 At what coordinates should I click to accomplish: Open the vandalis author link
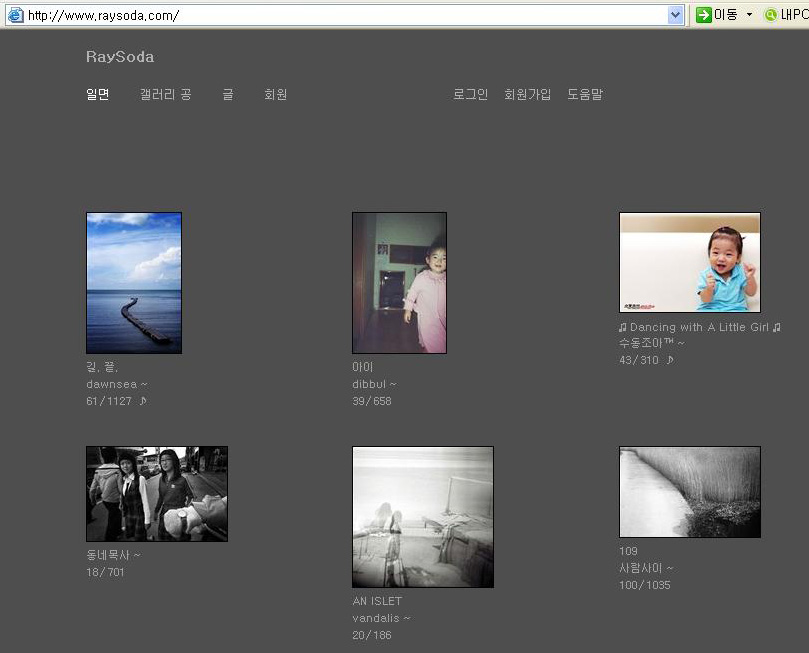point(376,618)
